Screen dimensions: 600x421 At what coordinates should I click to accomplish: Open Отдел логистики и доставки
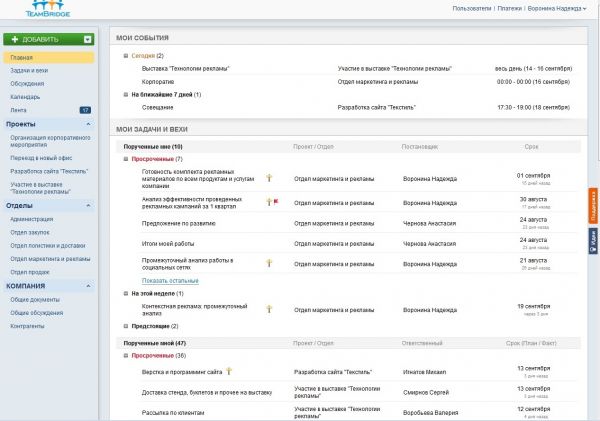tap(48, 246)
